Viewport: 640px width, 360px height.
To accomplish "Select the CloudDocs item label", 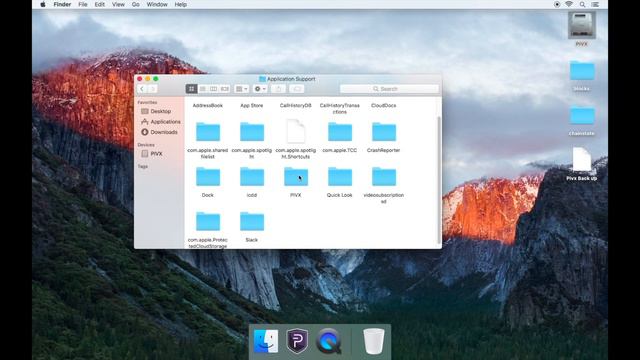I will pyautogui.click(x=384, y=106).
